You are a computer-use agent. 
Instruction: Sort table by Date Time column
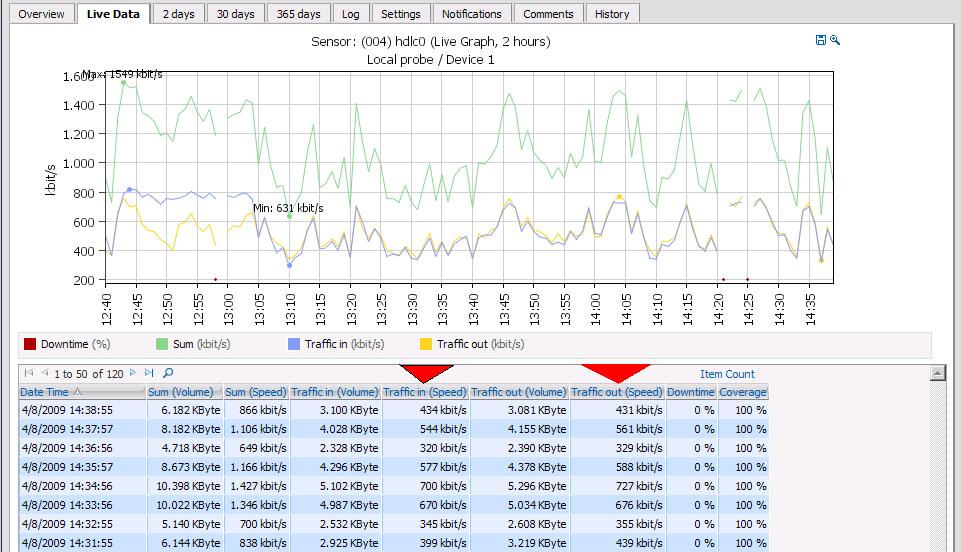[x=45, y=392]
